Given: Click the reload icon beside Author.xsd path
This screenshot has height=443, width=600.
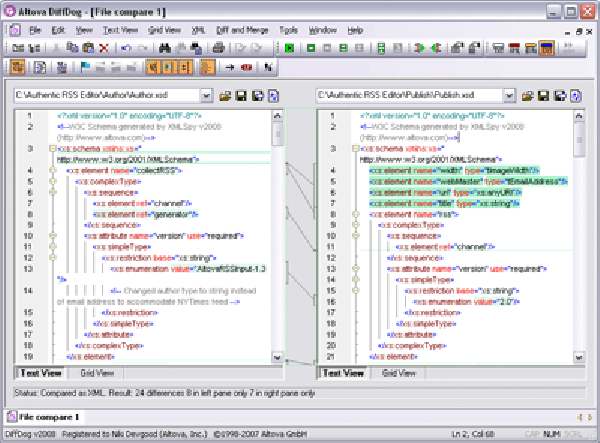Looking at the screenshot, I should click(274, 95).
